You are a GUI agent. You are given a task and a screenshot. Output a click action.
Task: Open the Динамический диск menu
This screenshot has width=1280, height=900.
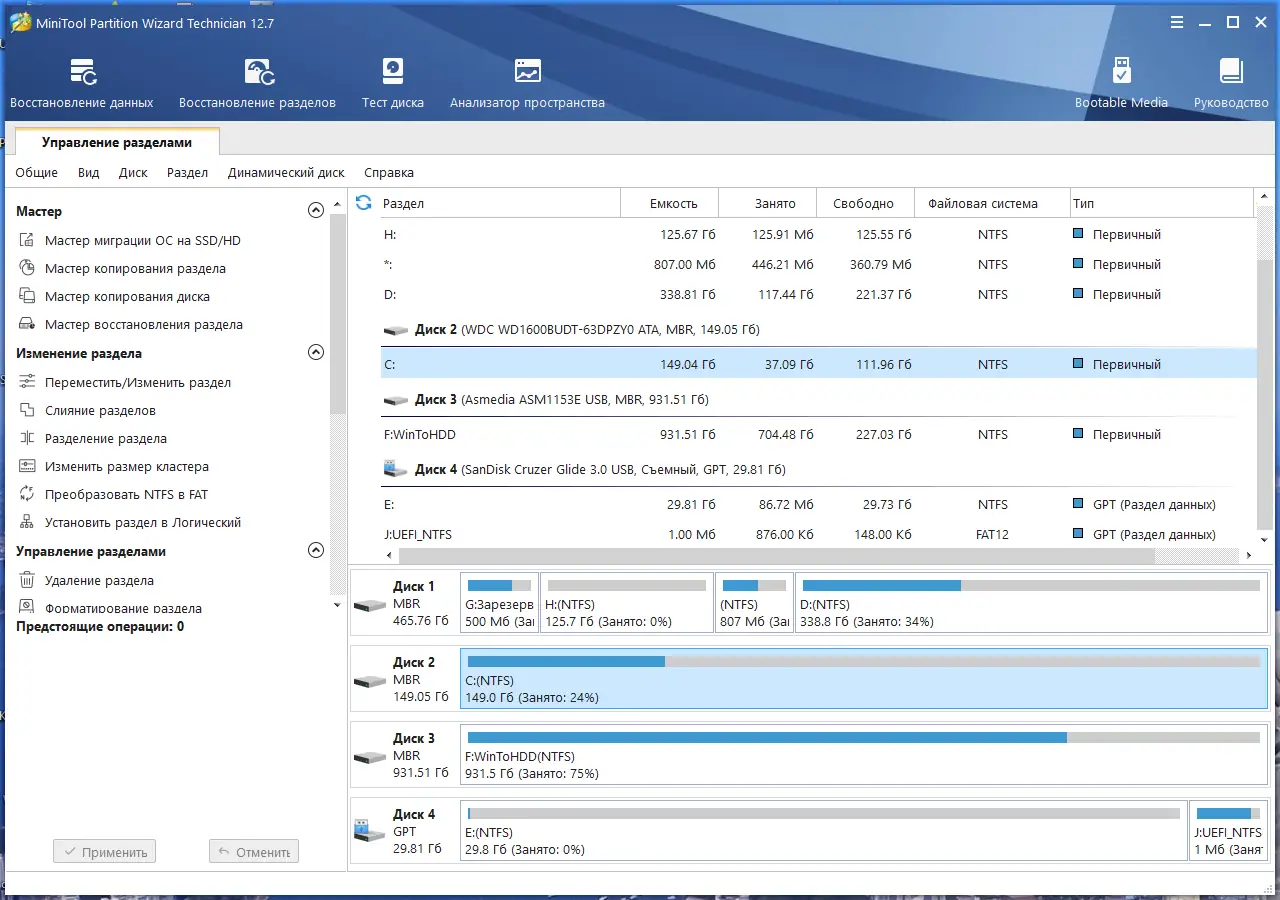(x=286, y=173)
